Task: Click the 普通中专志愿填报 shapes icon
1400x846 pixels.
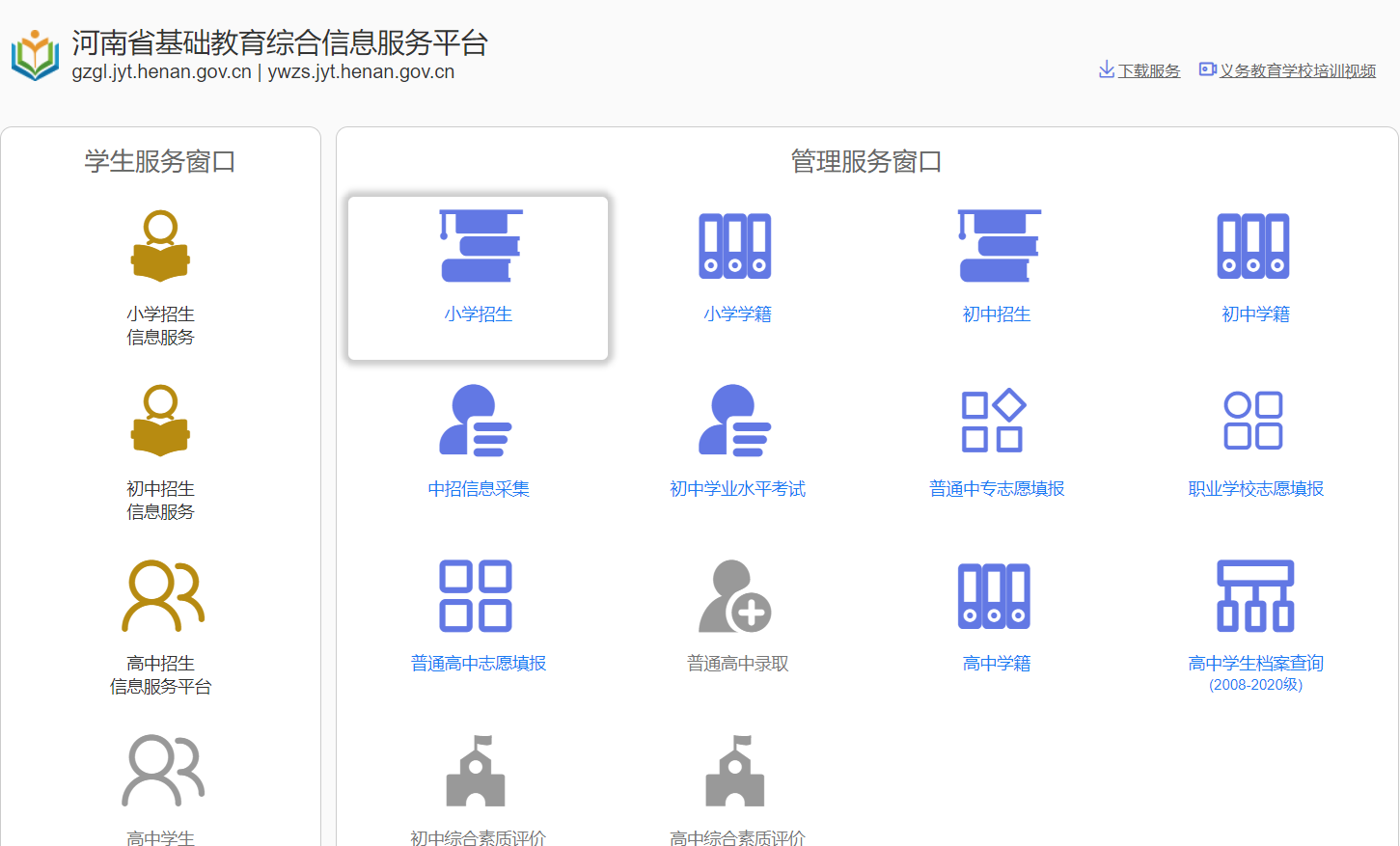Action: (994, 422)
